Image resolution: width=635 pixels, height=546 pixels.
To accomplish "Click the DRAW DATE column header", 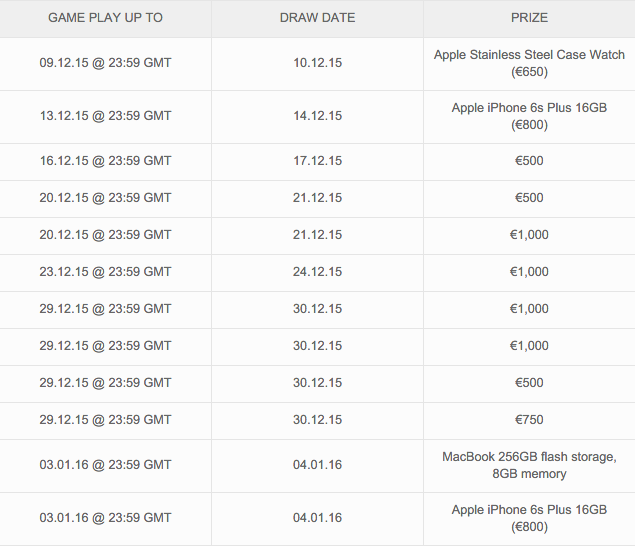I will click(x=318, y=18).
